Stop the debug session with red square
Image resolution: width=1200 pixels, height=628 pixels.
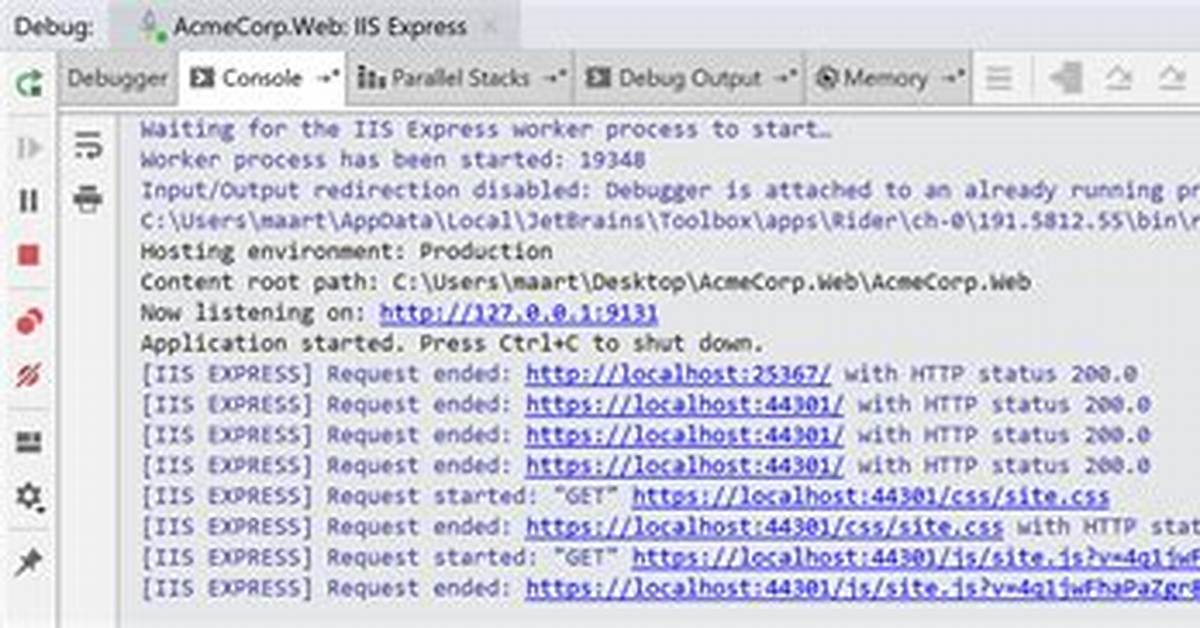(x=29, y=255)
